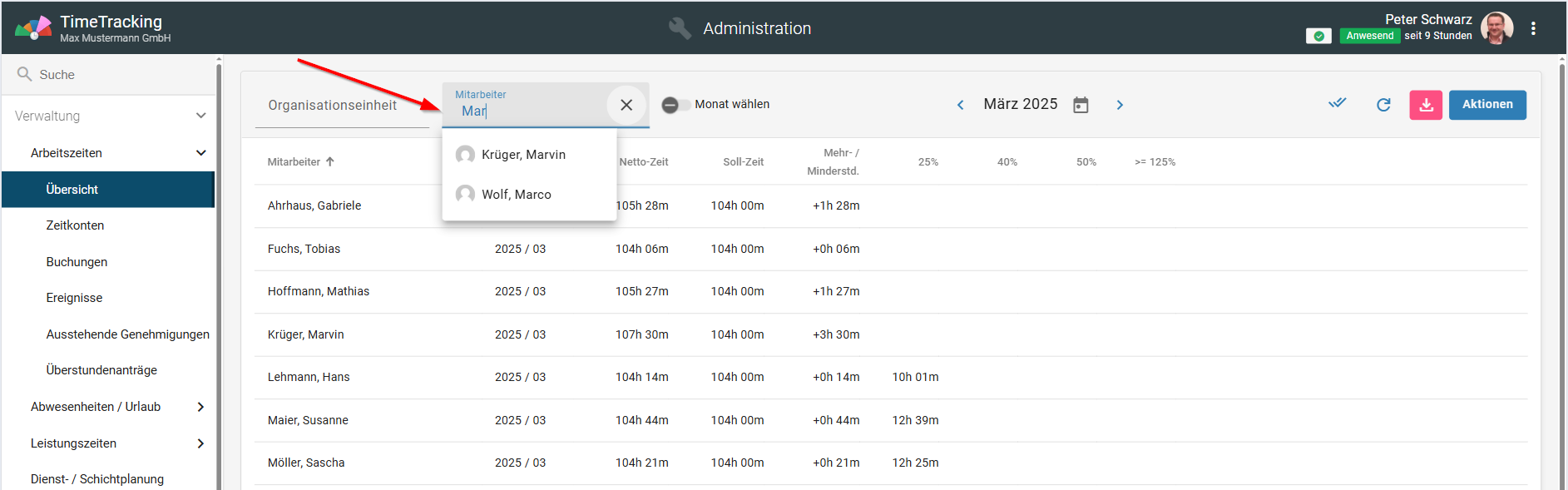Collapse the Arbeitszeiten submenu

200,153
